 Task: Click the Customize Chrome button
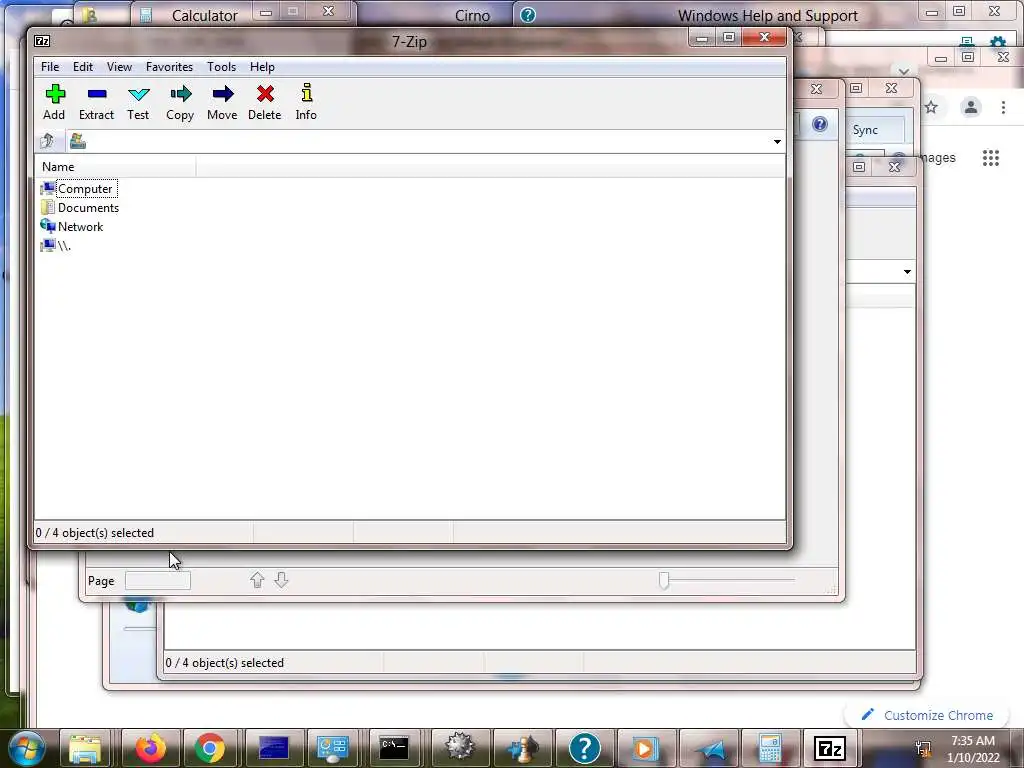(x=928, y=715)
